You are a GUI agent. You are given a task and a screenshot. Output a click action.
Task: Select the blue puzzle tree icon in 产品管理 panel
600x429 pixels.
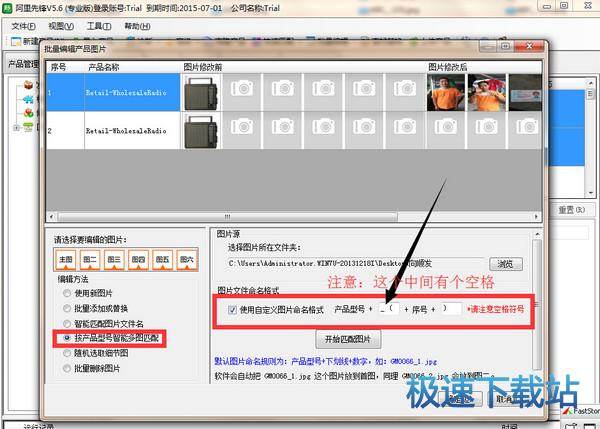[x=28, y=99]
